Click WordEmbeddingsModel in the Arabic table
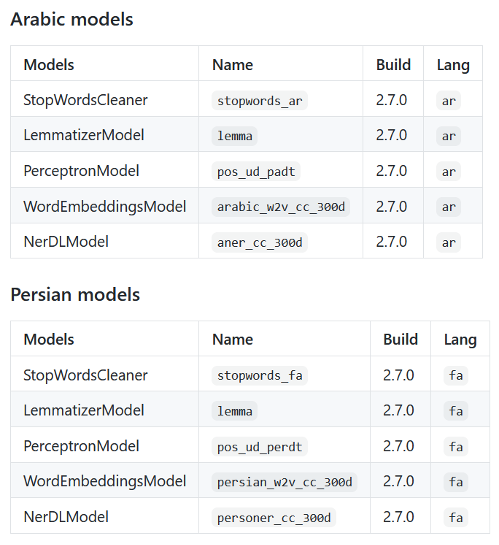This screenshot has width=499, height=545. [105, 206]
